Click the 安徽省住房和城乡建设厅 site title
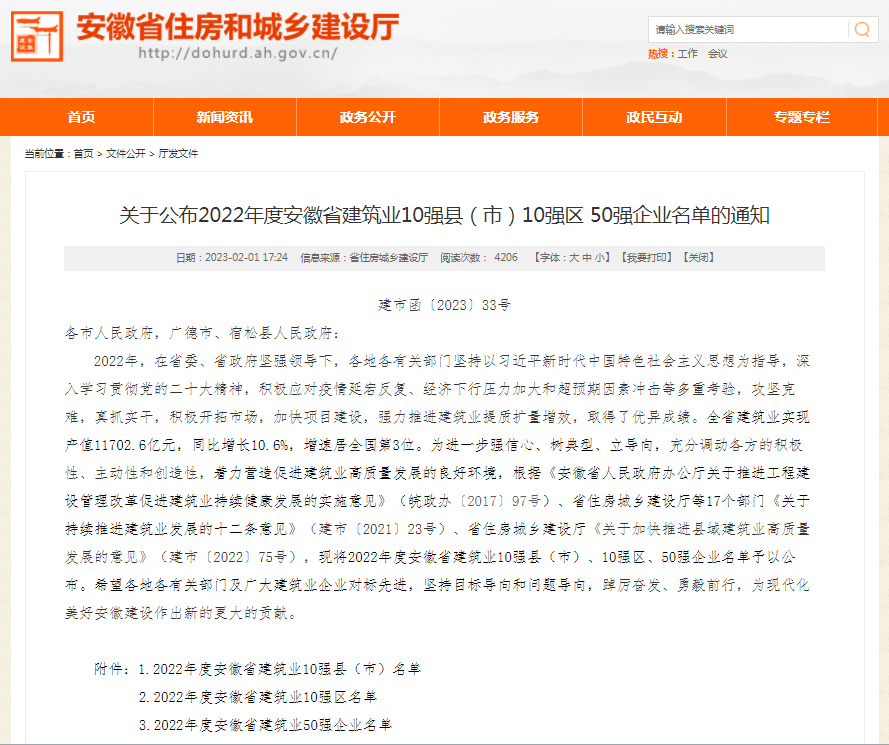The image size is (889, 745). (238, 26)
